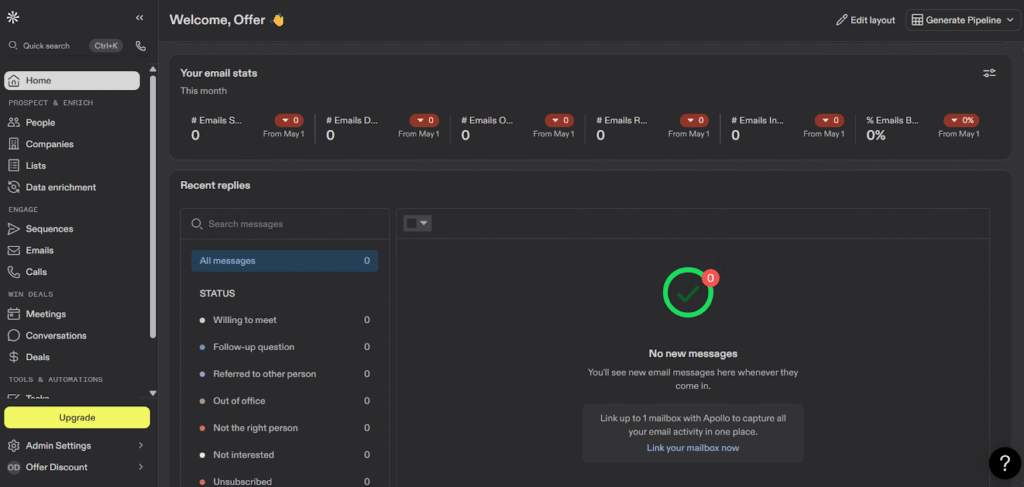Click the yellow Upgrade button

click(77, 417)
